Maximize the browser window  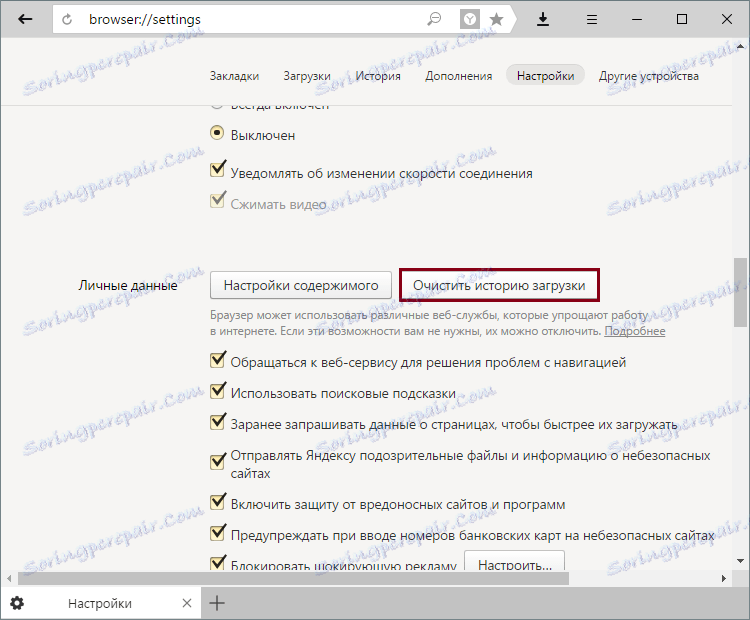point(682,19)
